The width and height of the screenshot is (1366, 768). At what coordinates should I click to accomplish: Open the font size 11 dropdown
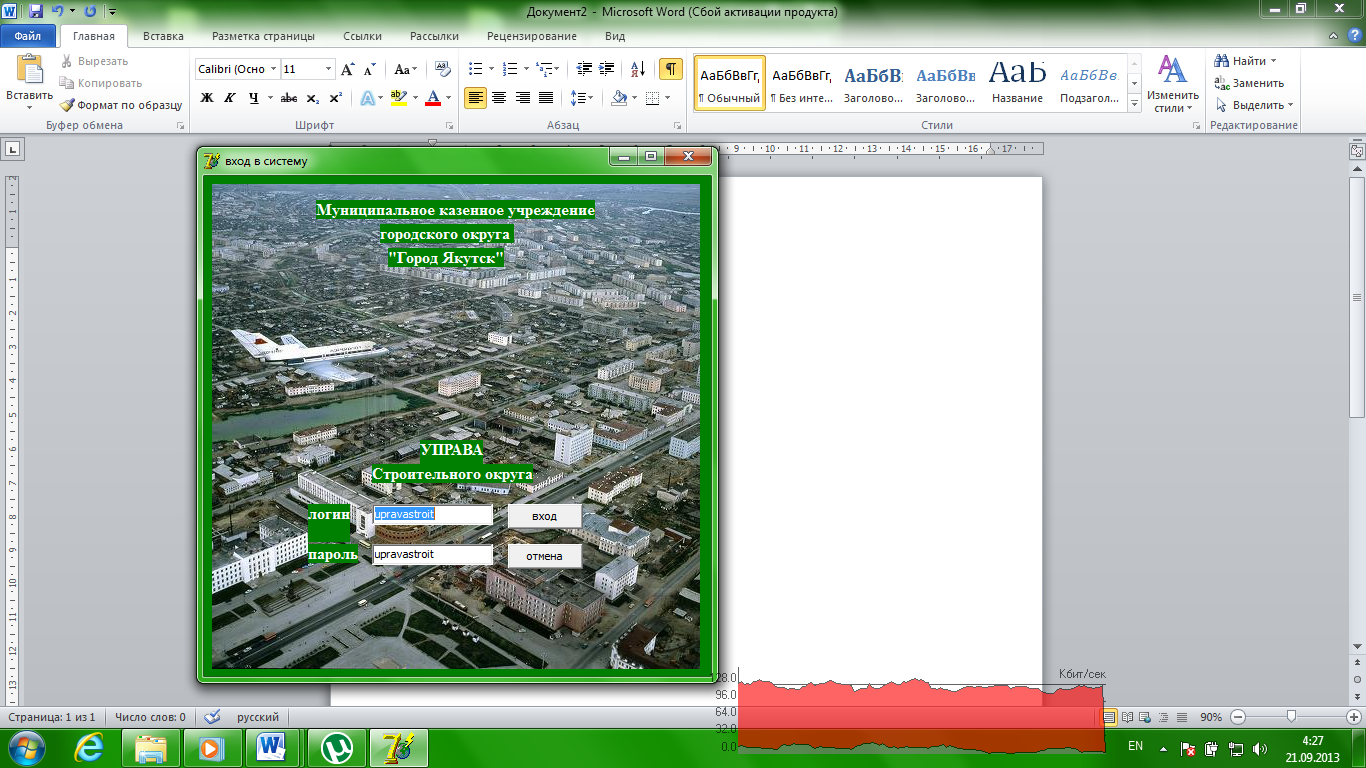(328, 69)
